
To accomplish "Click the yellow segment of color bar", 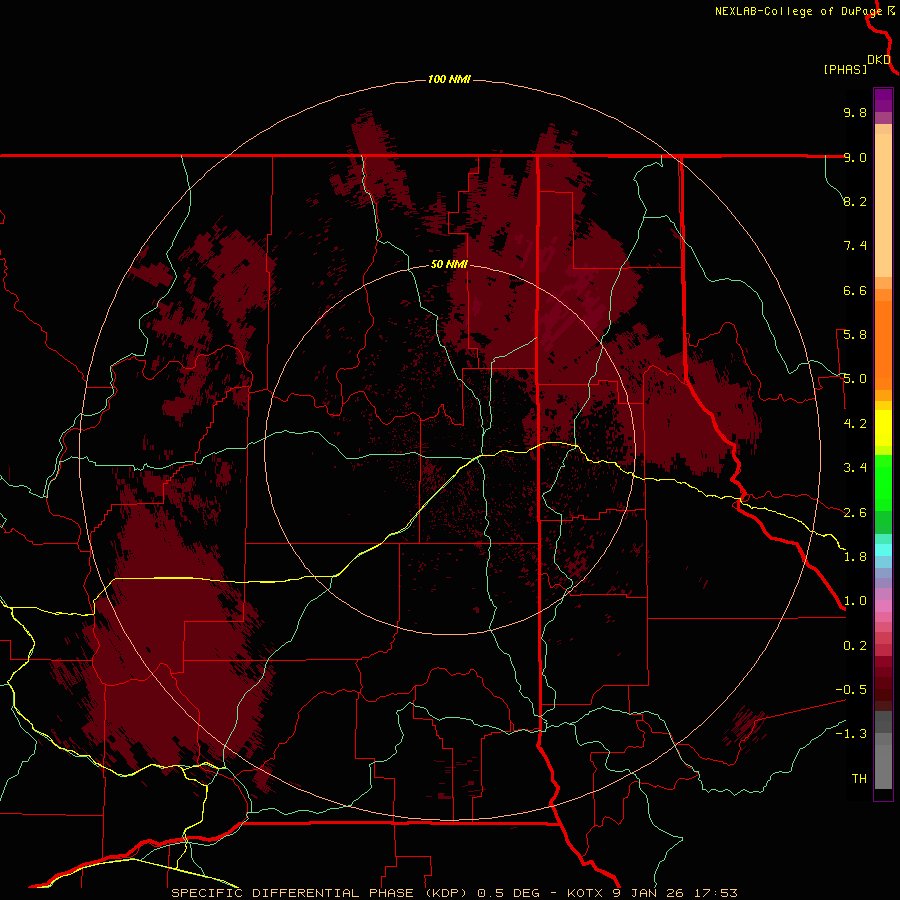I will pos(883,428).
